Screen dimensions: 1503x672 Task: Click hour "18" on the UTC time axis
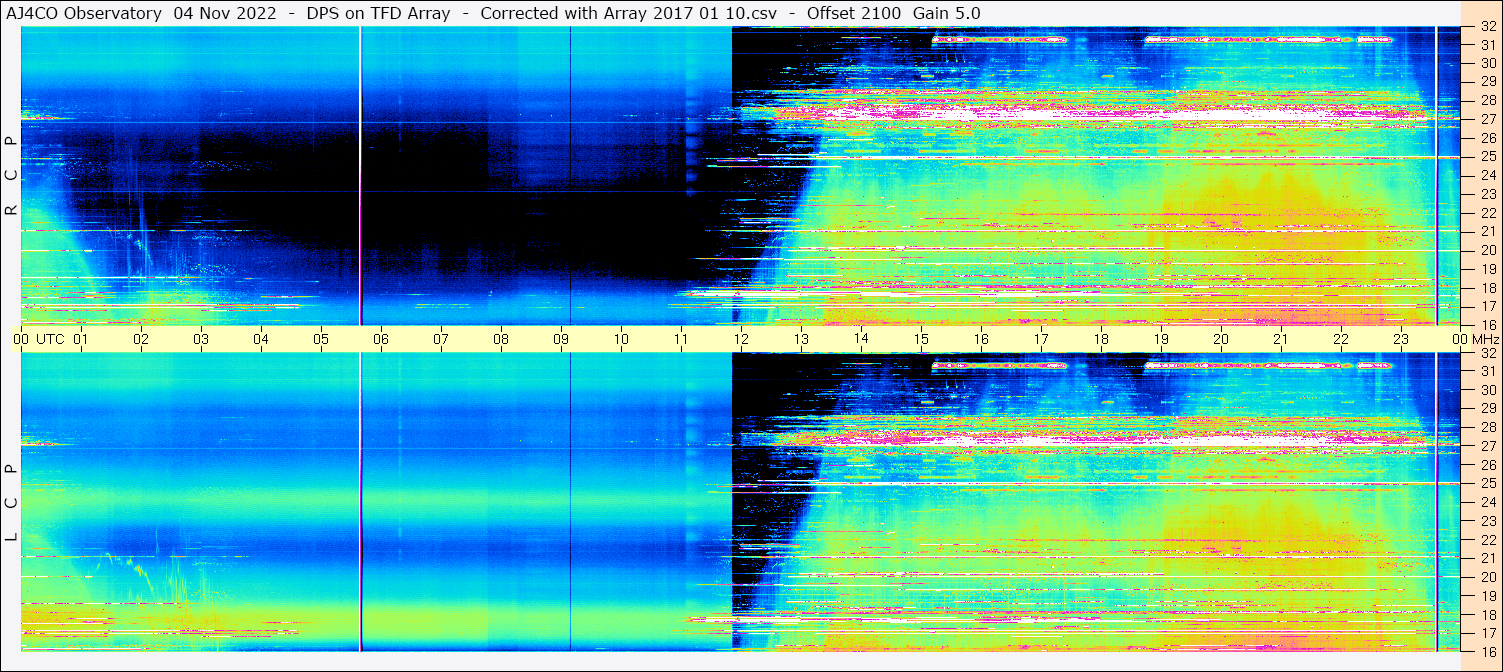click(1101, 339)
